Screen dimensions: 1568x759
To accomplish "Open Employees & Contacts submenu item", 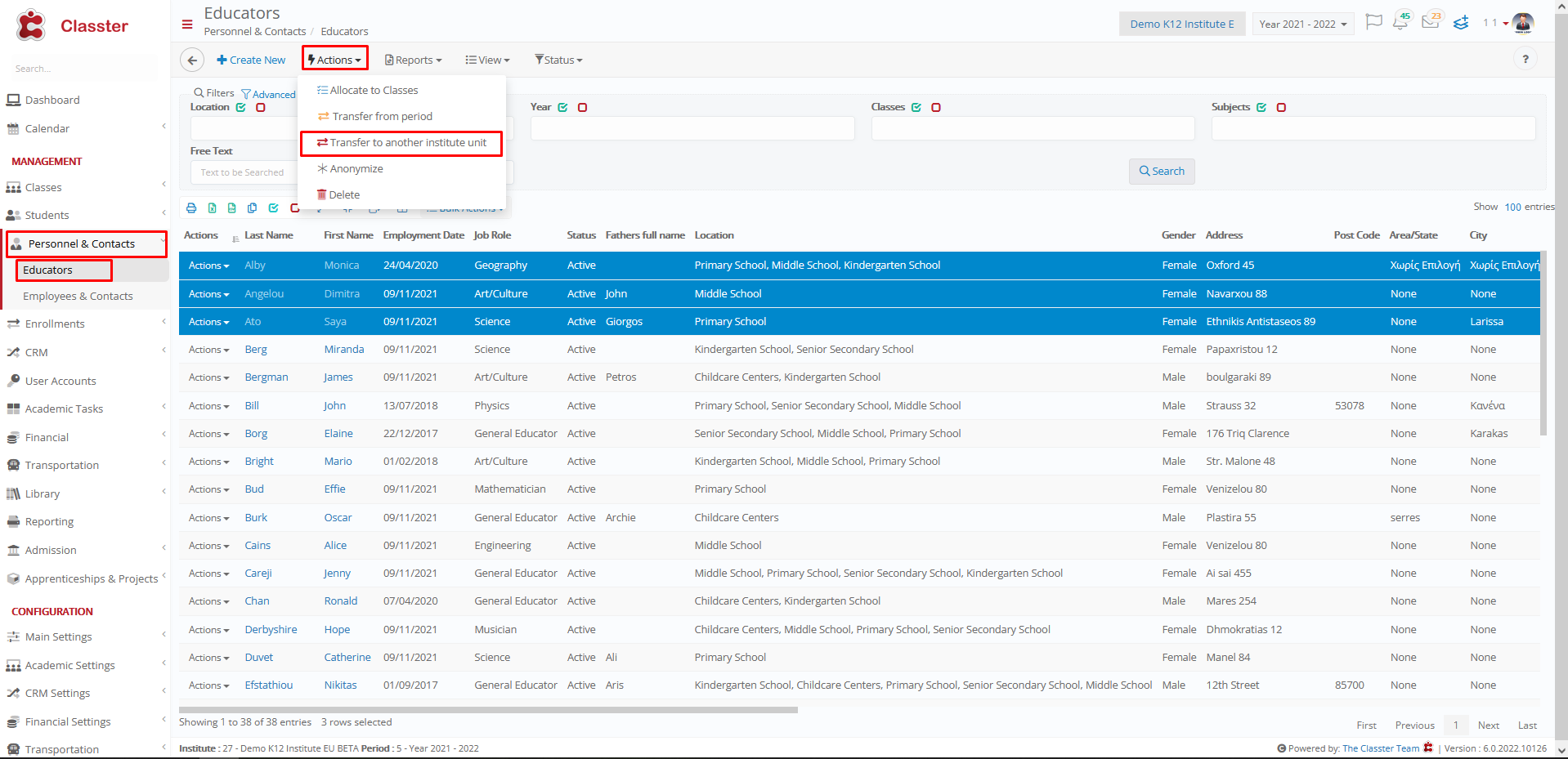I will [x=78, y=296].
